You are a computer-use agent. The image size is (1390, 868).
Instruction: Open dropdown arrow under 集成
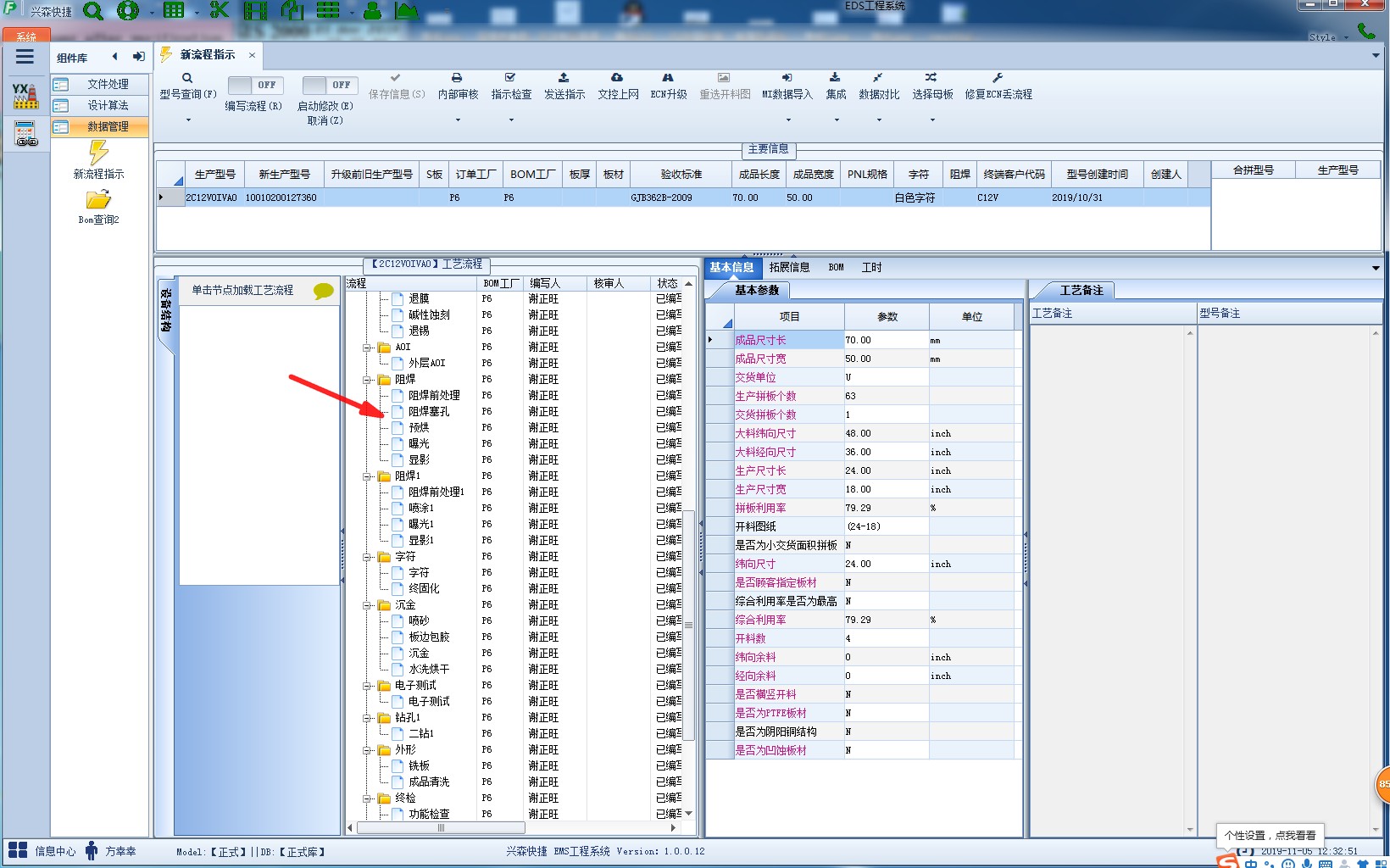tap(836, 120)
